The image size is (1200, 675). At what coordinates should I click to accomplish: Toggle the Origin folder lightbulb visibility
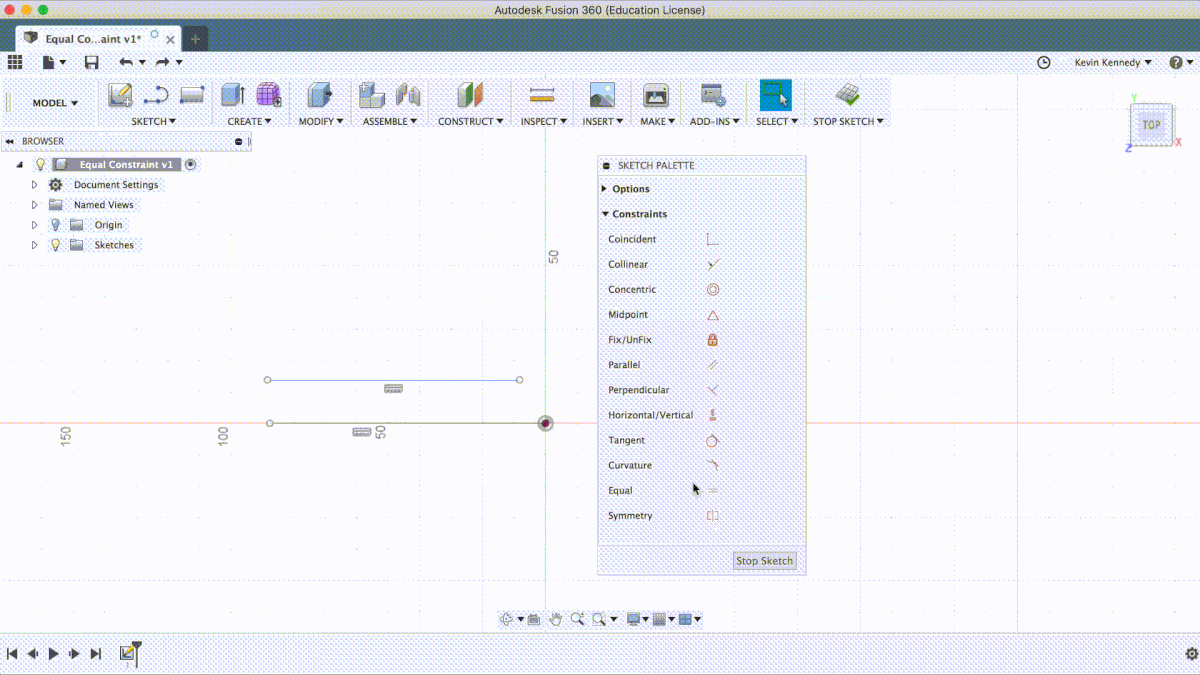[55, 225]
